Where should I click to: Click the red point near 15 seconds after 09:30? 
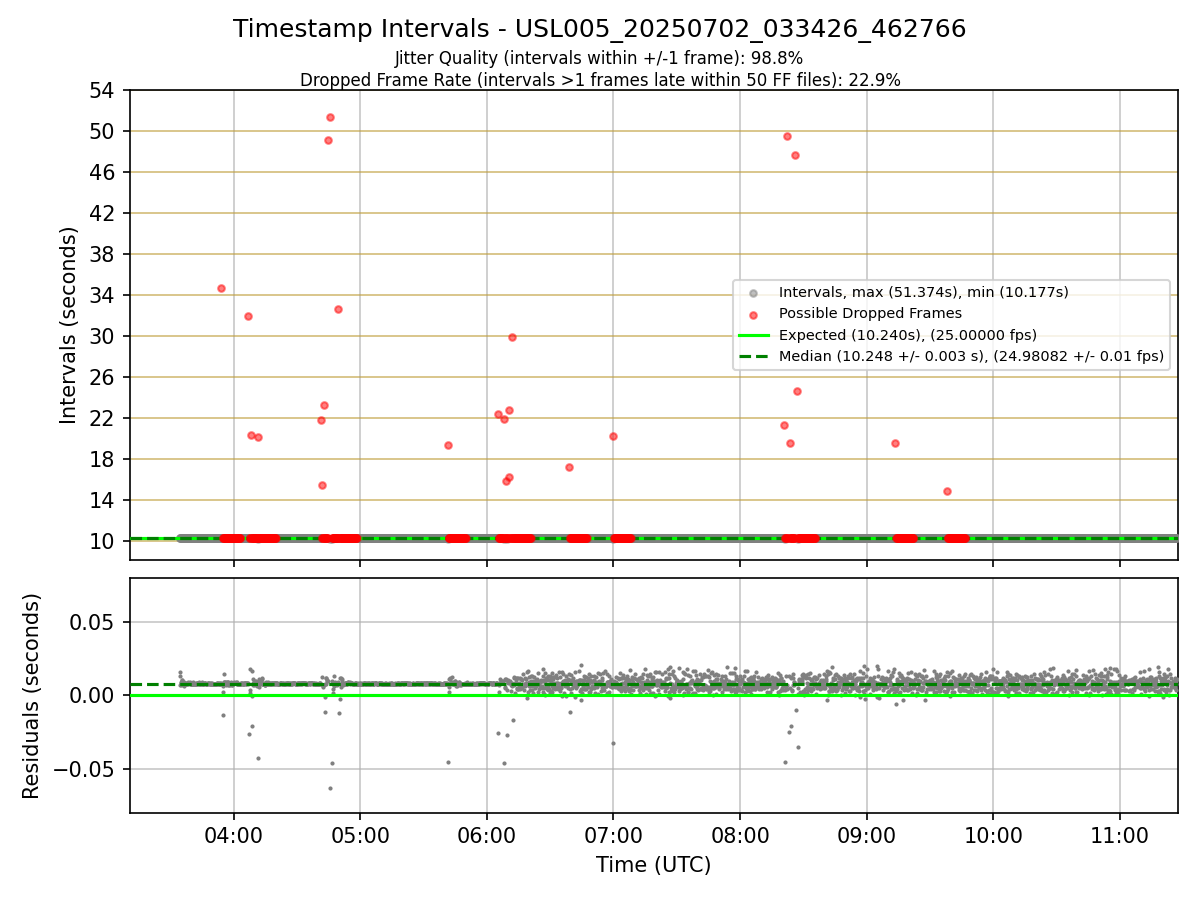click(x=947, y=491)
